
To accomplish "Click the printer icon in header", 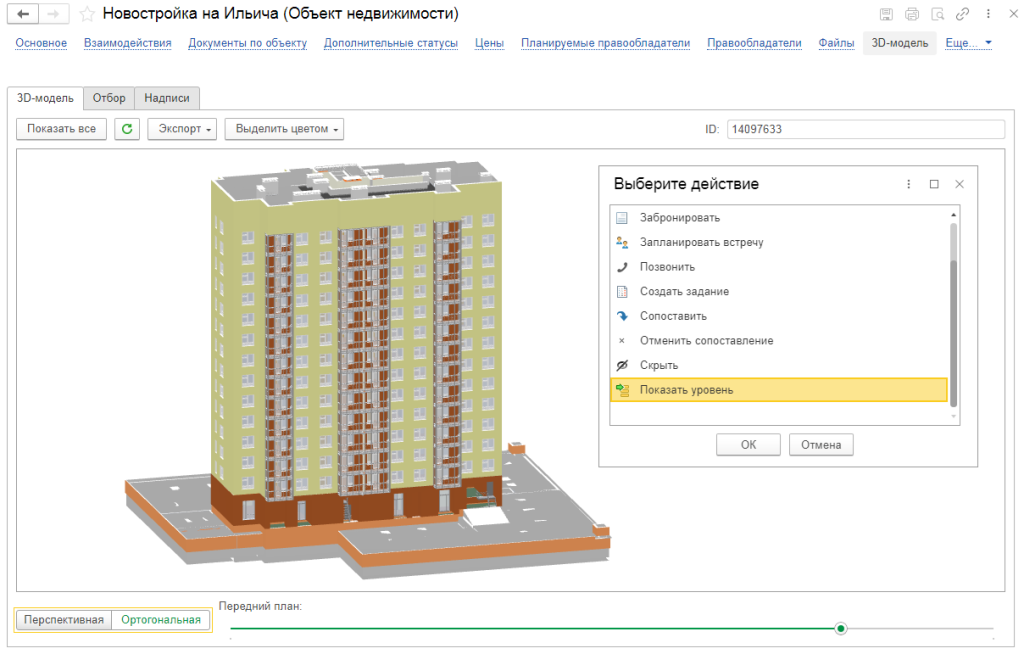I will pos(911,14).
